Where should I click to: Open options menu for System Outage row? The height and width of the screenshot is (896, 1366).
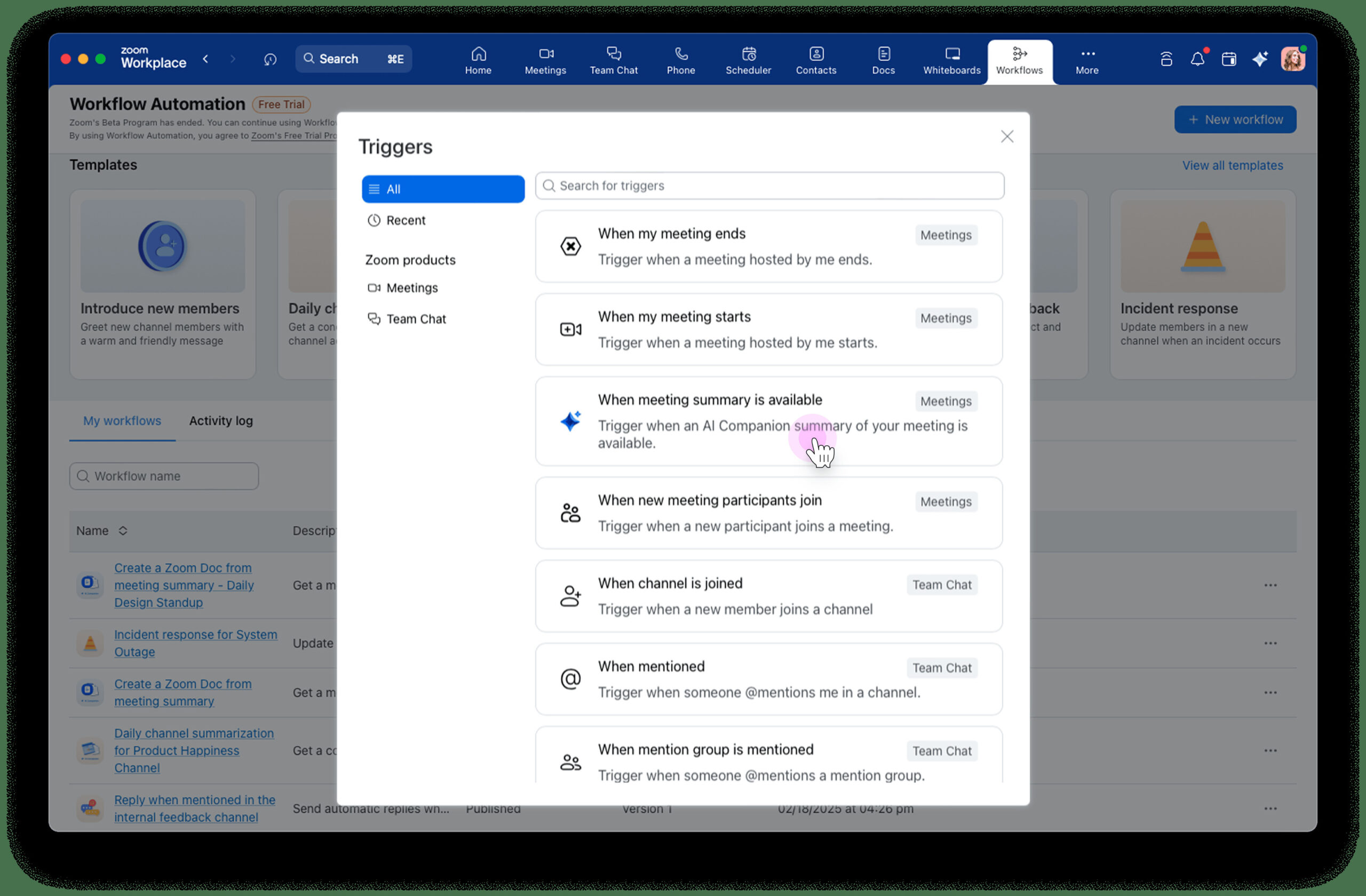1270,643
